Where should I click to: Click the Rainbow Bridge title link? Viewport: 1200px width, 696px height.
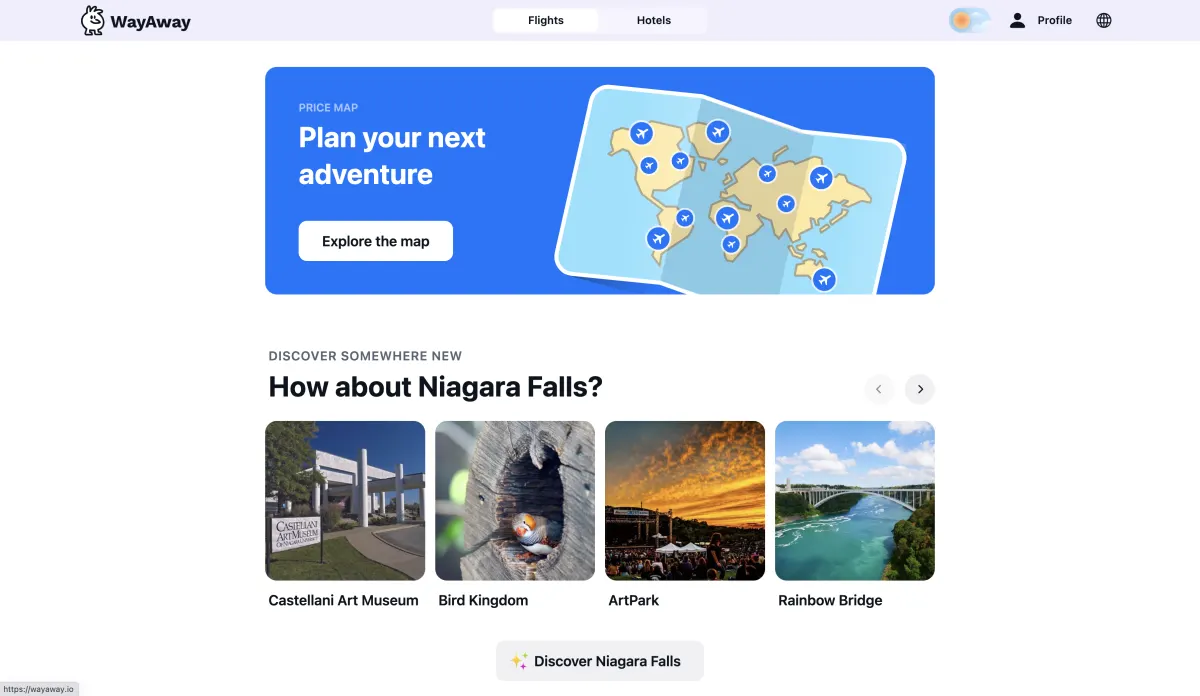click(830, 600)
